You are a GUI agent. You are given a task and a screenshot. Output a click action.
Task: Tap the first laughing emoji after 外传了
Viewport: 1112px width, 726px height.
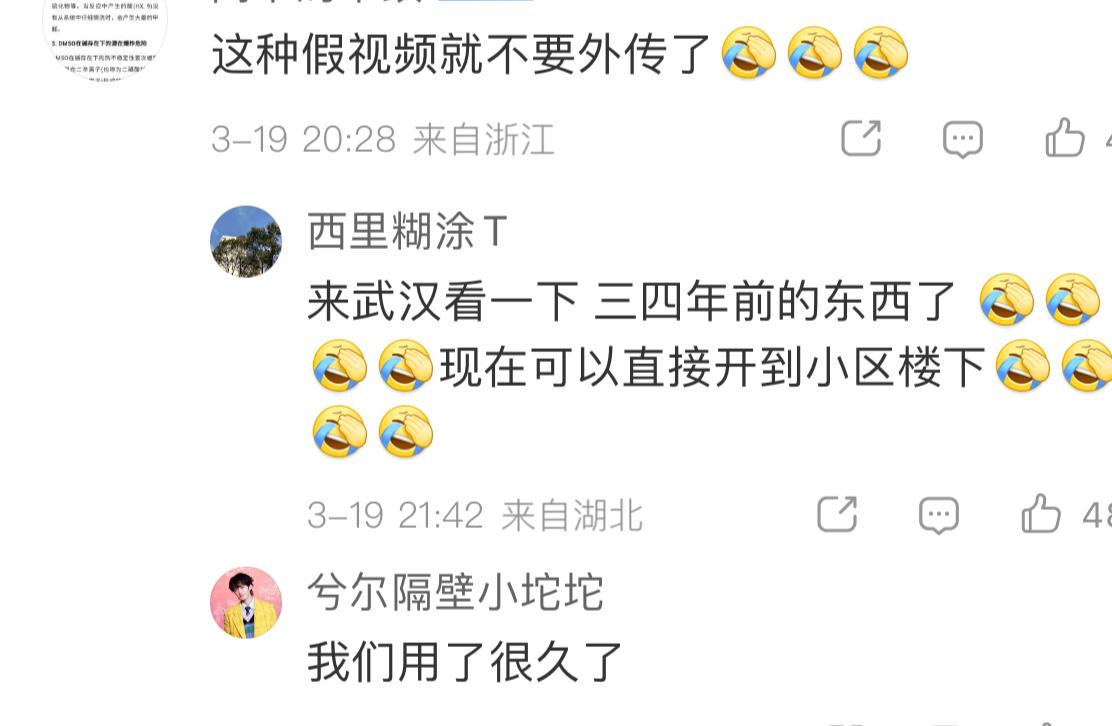749,53
